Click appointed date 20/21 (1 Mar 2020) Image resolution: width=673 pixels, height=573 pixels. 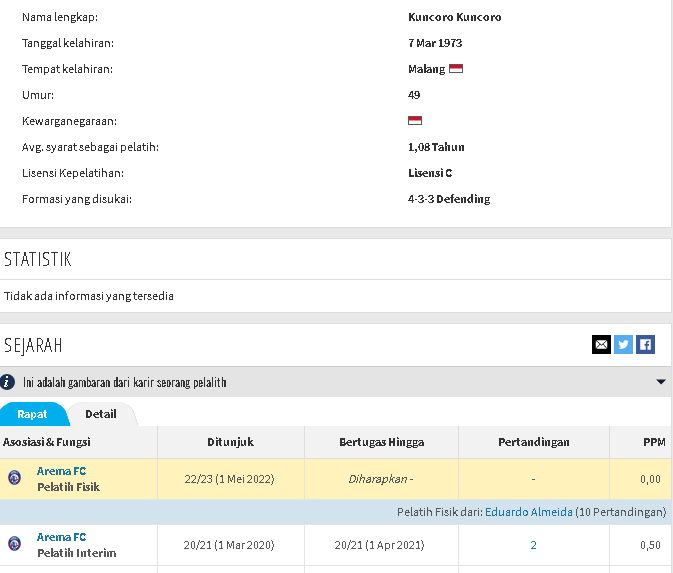coord(229,545)
